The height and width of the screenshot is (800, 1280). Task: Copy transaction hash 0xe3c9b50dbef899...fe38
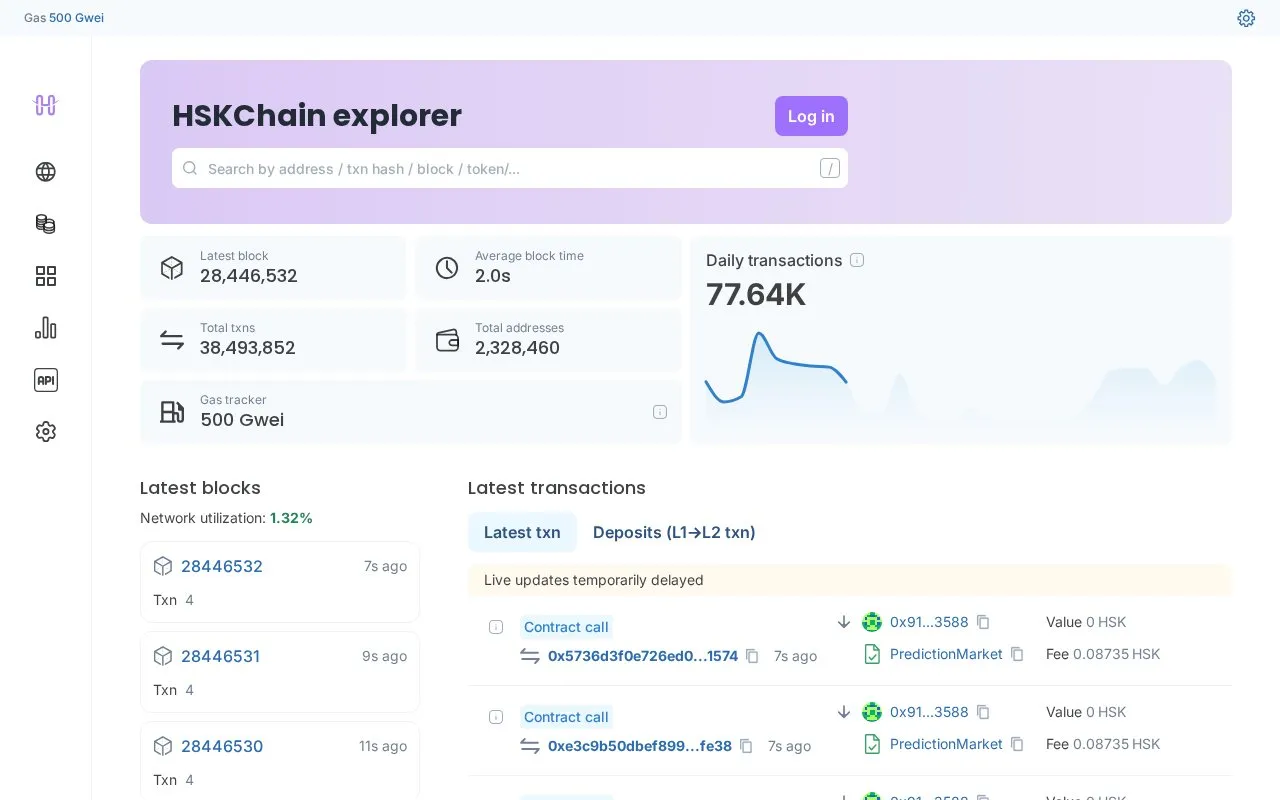(x=746, y=746)
